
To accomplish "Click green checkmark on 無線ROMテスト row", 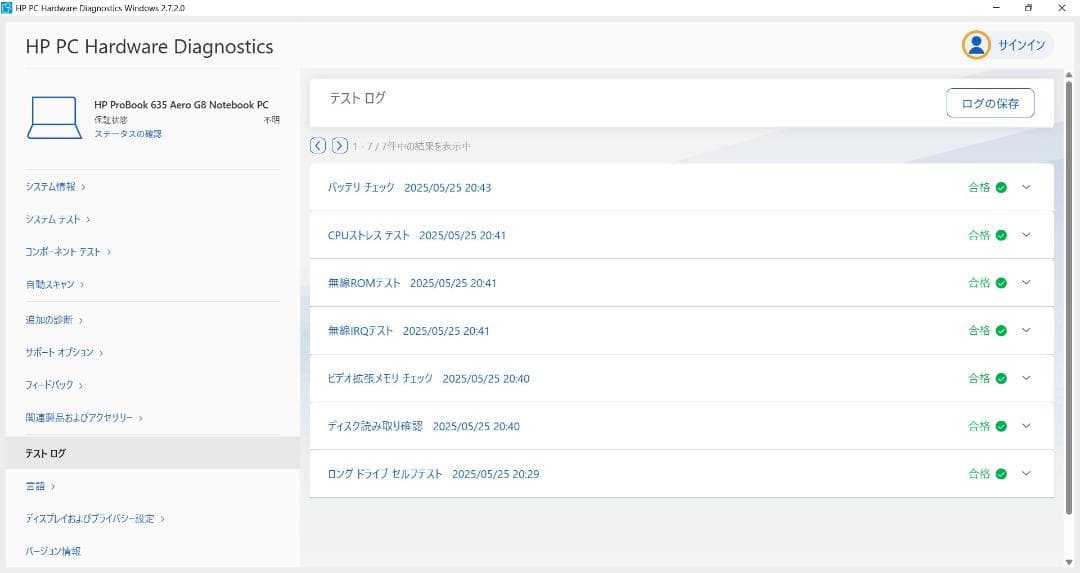I will [x=1001, y=283].
